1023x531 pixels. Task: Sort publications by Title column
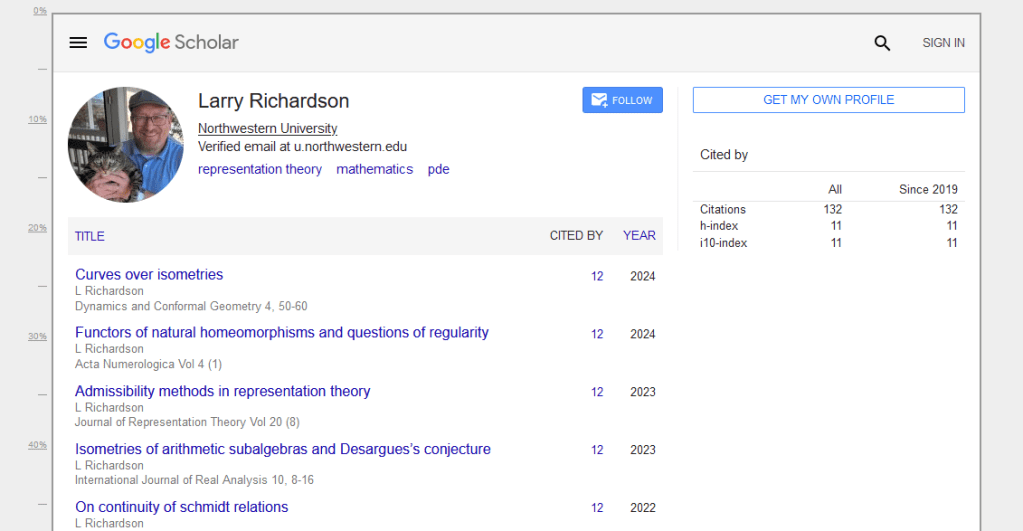tap(89, 237)
